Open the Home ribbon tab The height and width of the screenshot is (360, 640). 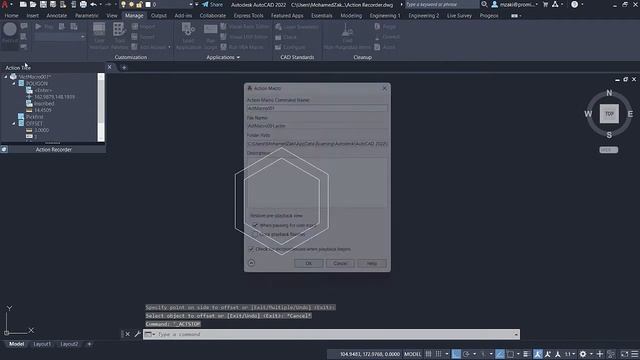11,16
